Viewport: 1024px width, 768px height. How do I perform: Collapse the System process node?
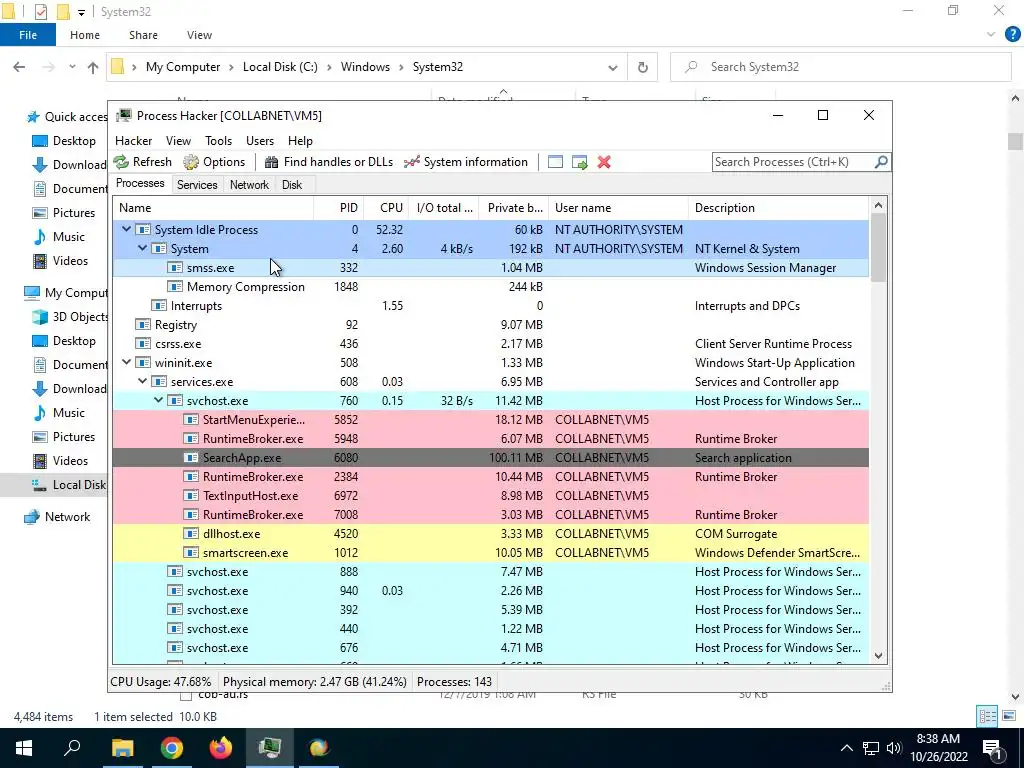(142, 248)
